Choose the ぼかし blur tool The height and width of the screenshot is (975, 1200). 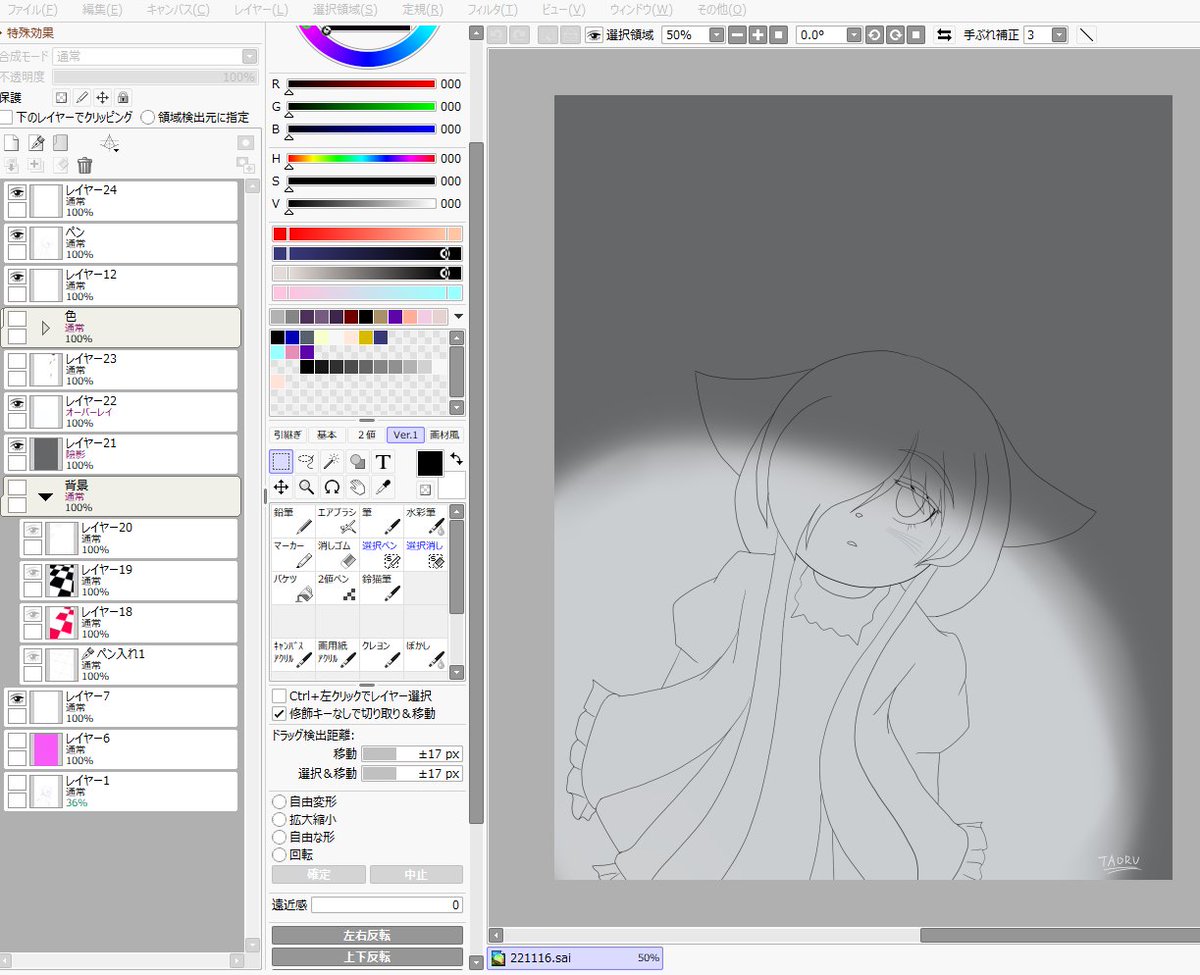(x=425, y=655)
